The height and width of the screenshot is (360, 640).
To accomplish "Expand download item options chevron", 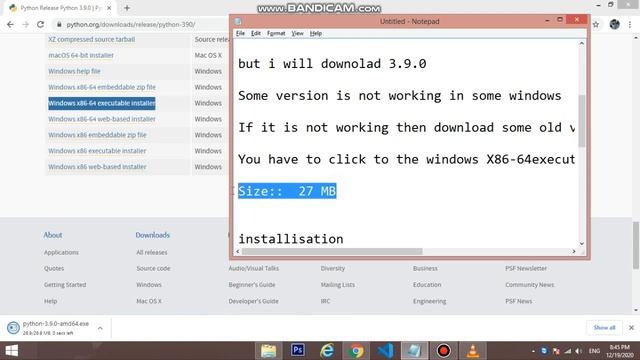I will tap(100, 328).
